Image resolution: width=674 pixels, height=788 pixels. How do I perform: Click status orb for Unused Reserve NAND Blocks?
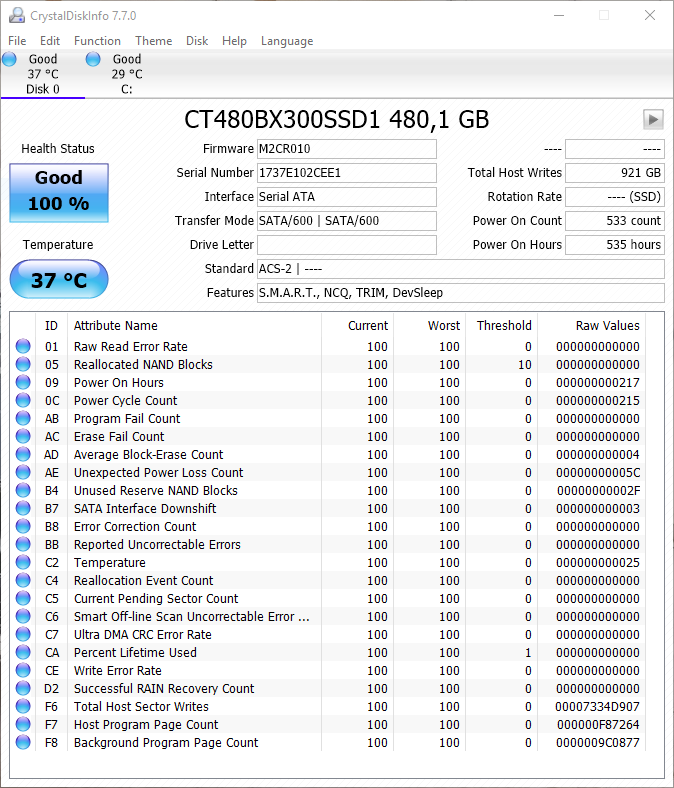[x=23, y=490]
